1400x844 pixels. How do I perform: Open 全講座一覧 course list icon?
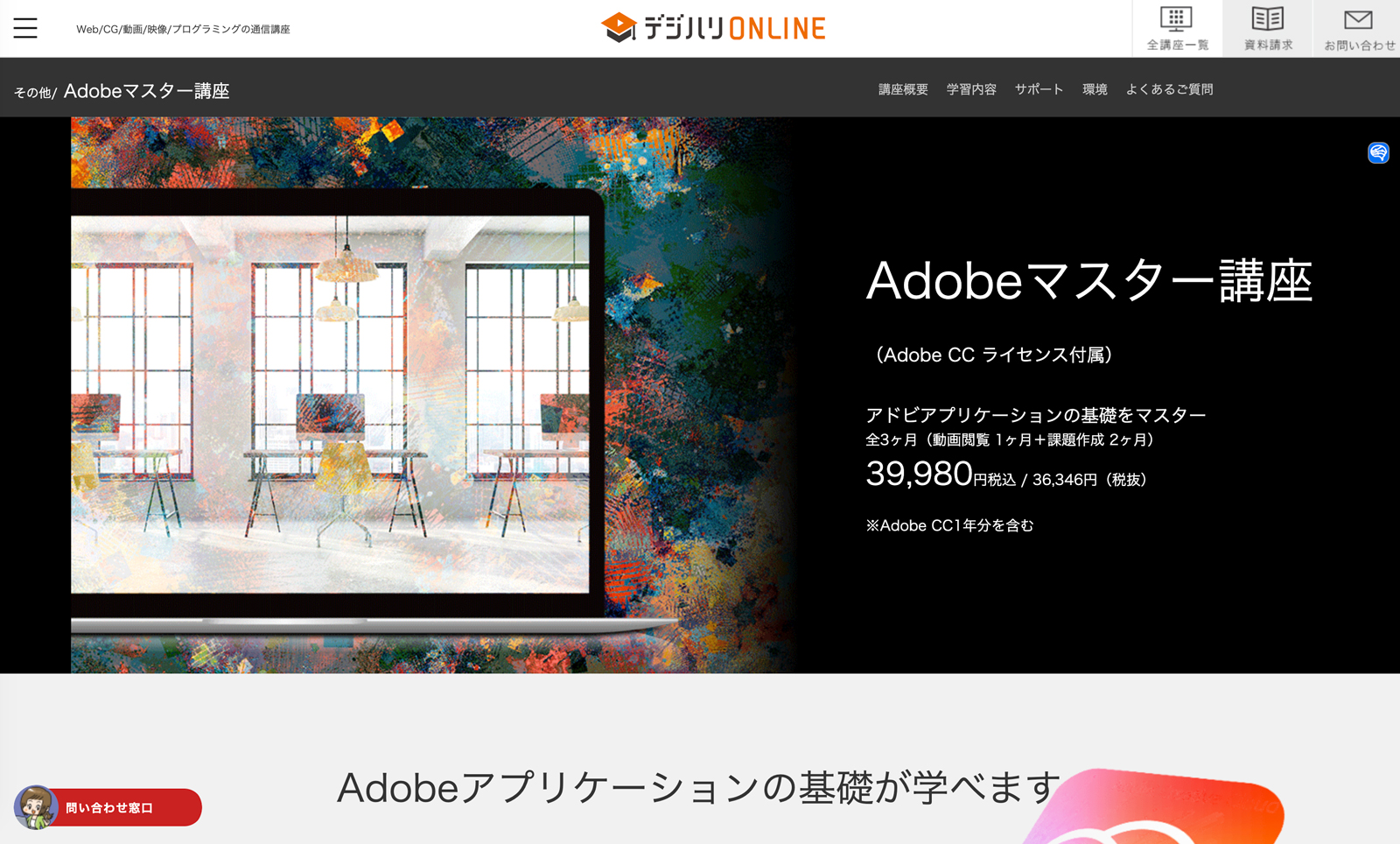[x=1177, y=29]
